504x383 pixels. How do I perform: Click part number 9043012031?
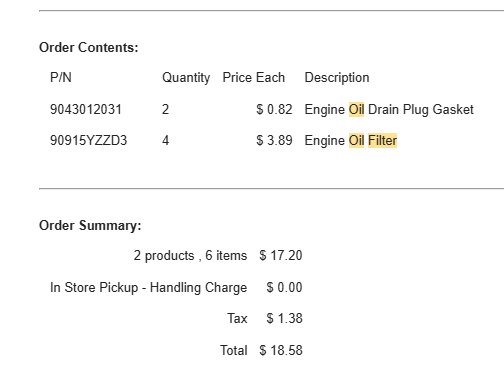[86, 110]
